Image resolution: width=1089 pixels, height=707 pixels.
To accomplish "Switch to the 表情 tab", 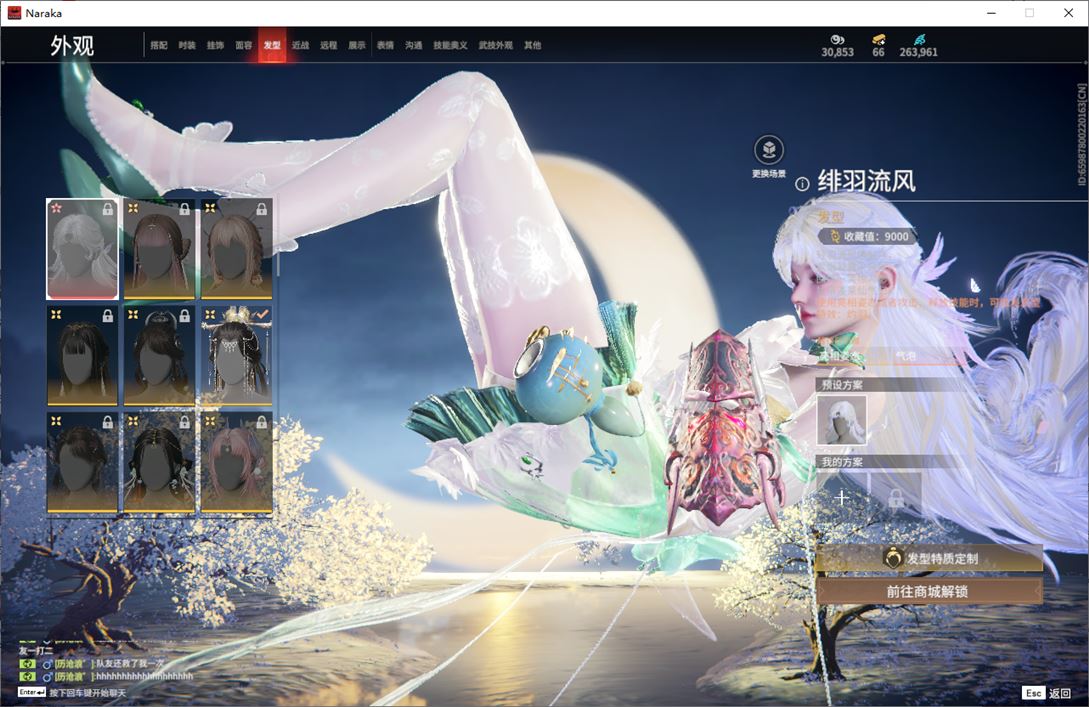I will 385,45.
